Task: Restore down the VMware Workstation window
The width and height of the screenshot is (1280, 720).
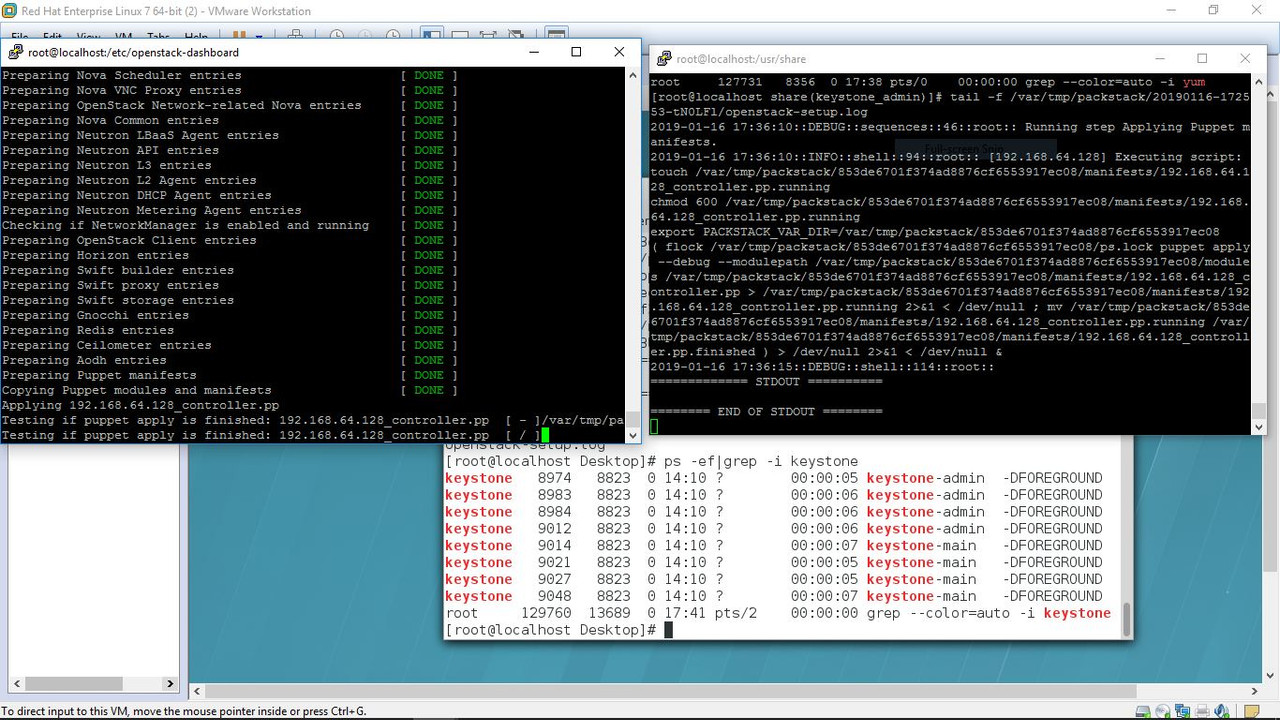Action: tap(1213, 11)
